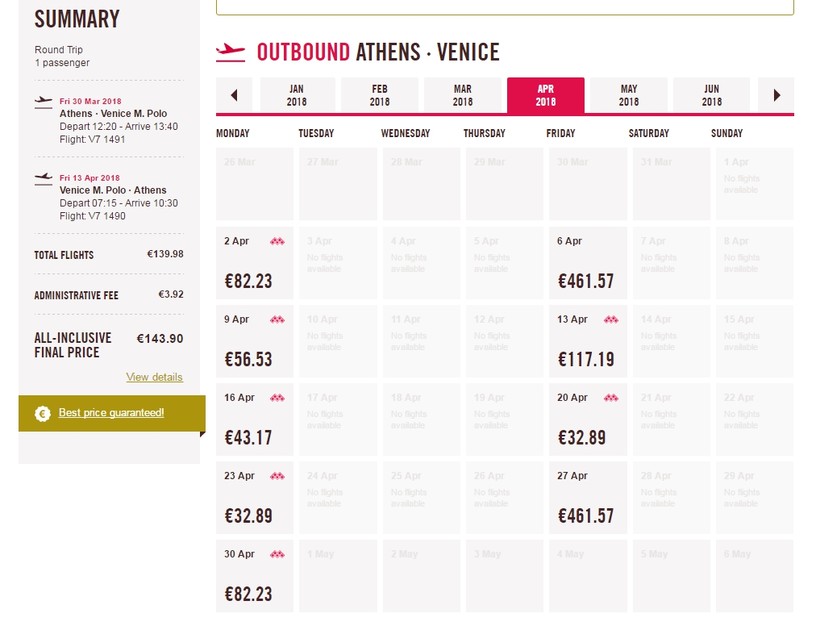This screenshot has height=626, width=820.
Task: Click the pink seats icon on 20 Apr
Action: [611, 398]
